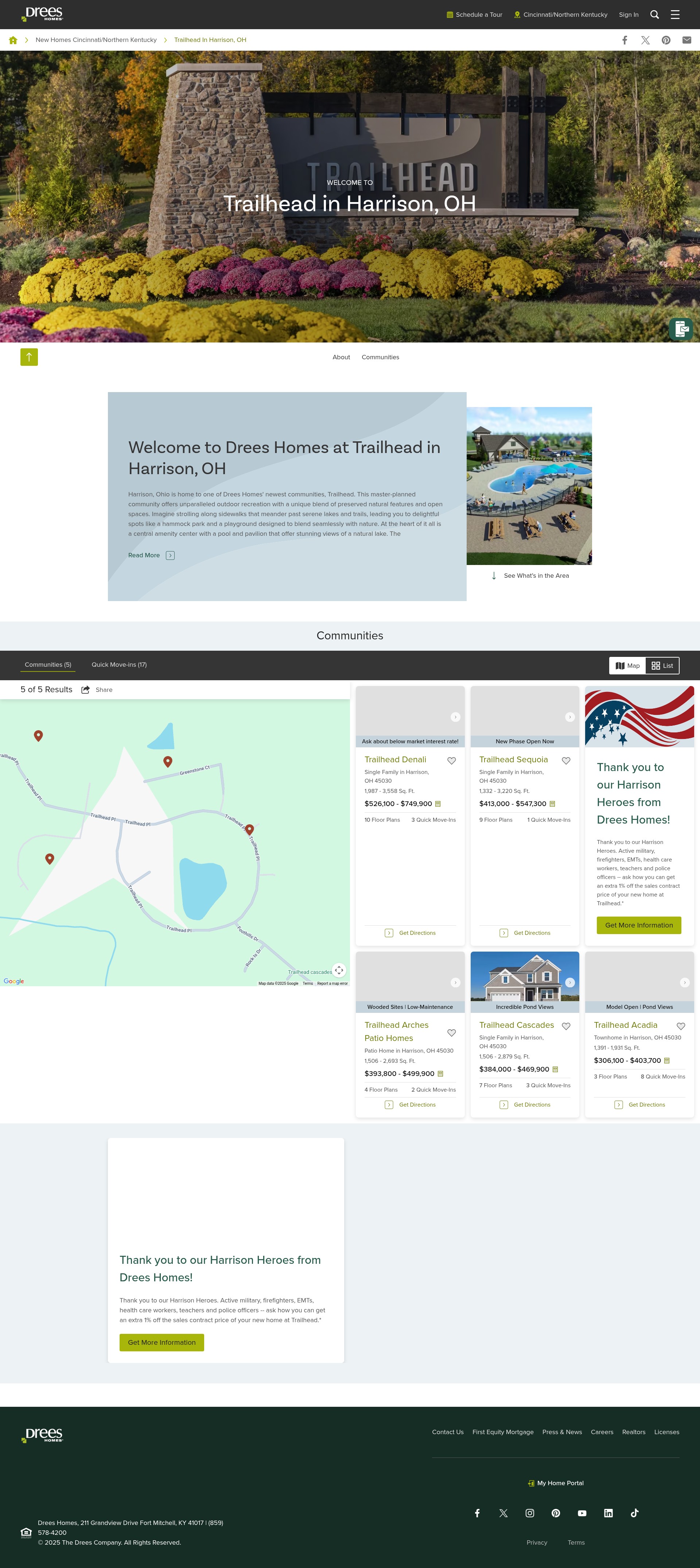This screenshot has height=1568, width=700.
Task: Jump to About section anchor
Action: [x=341, y=357]
